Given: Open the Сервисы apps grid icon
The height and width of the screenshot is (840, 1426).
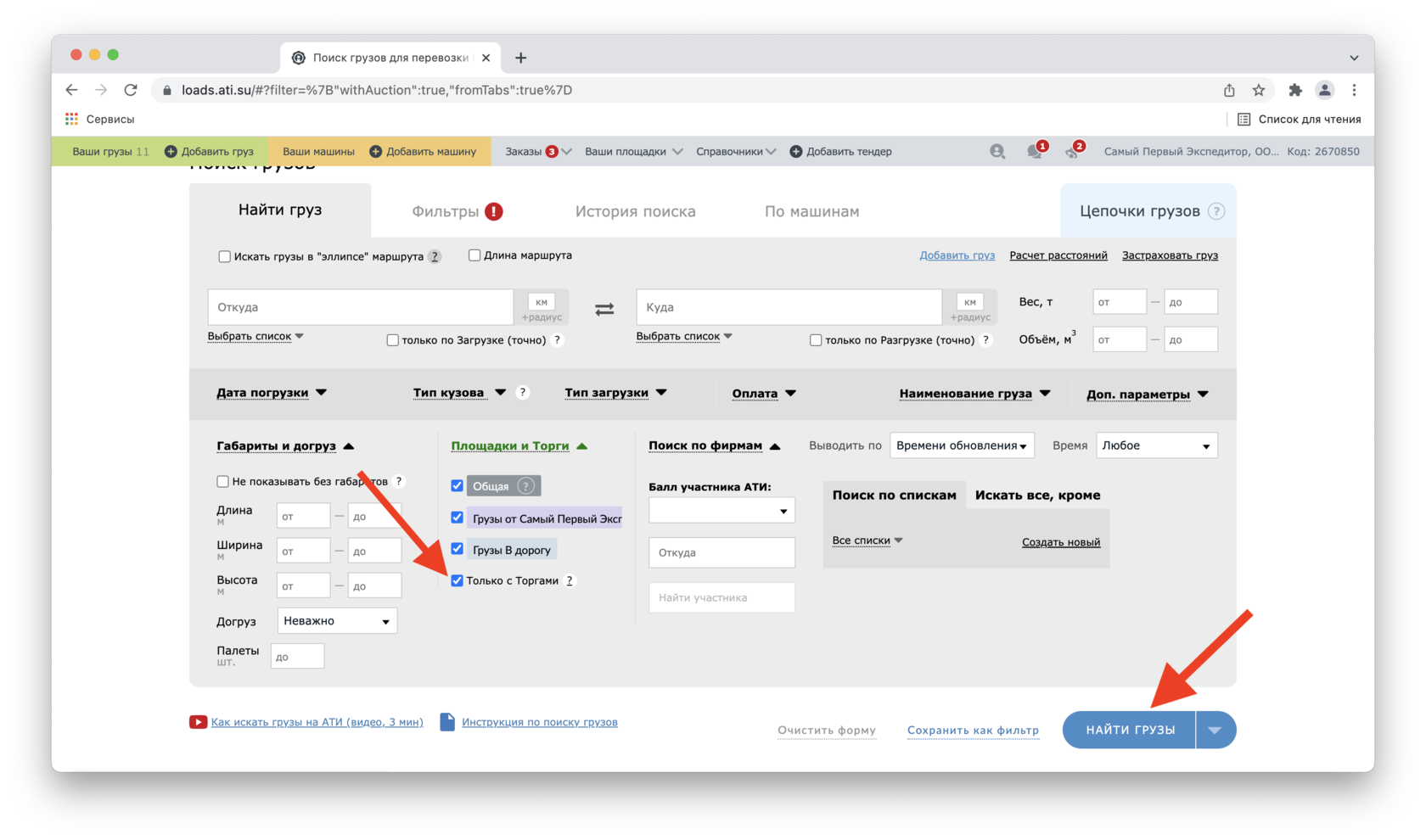Looking at the screenshot, I should pyautogui.click(x=71, y=119).
